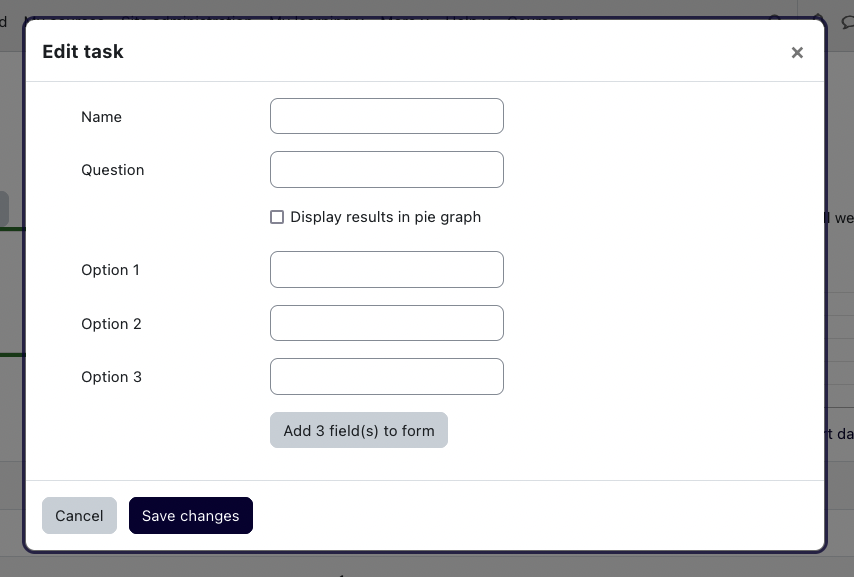Click into the Option 2 input box
Viewport: 854px width, 577px height.
[387, 323]
